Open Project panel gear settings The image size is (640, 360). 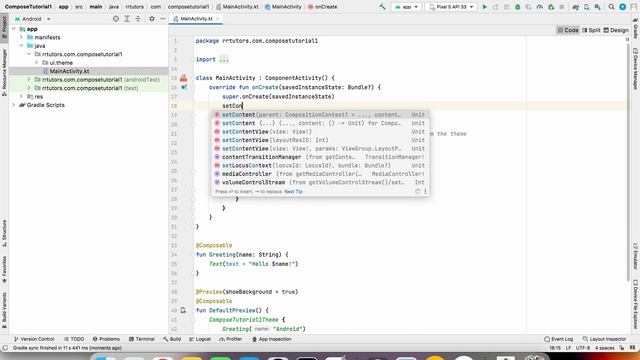[x=152, y=19]
